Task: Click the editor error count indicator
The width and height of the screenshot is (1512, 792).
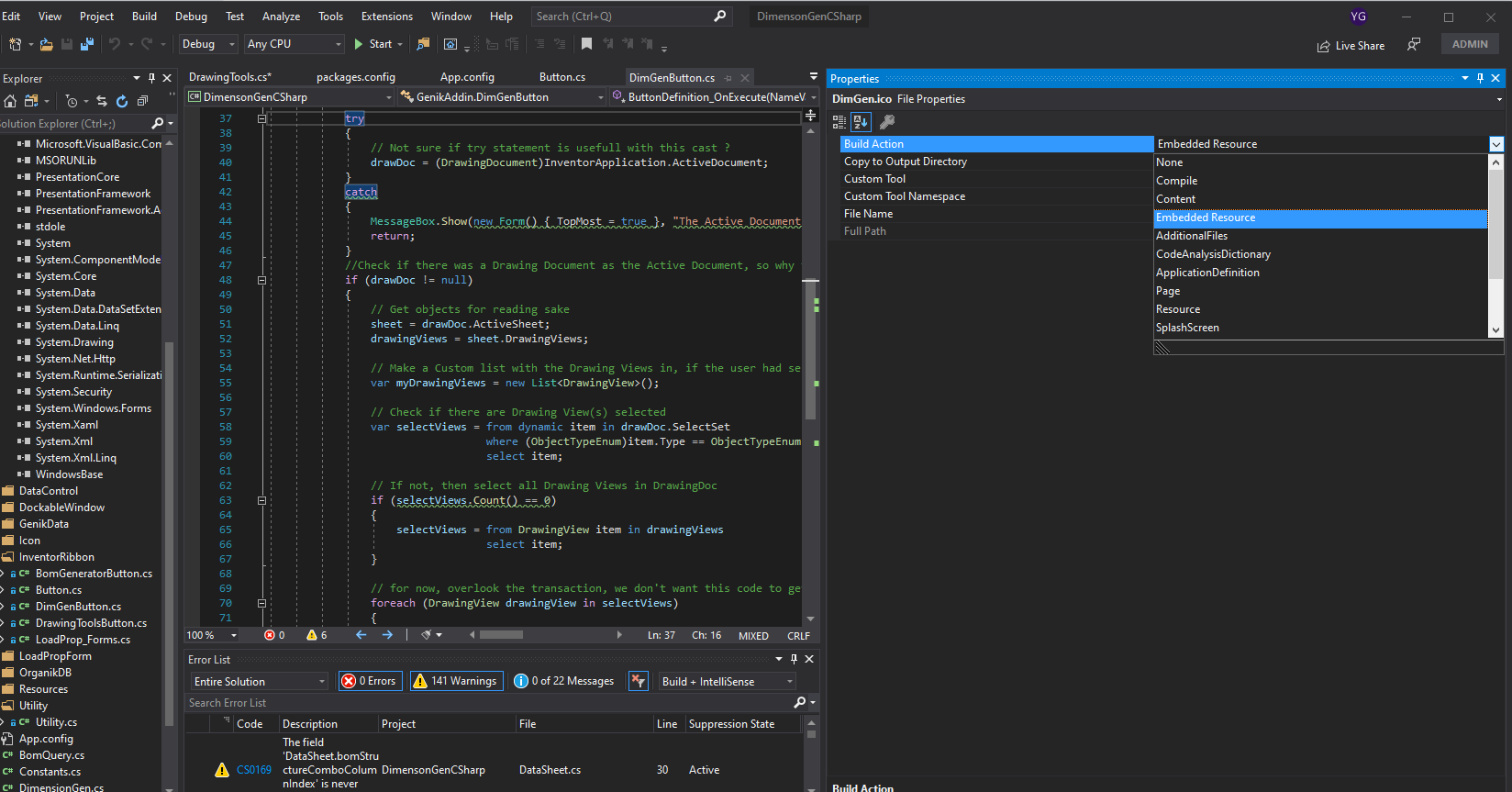Action: click(274, 635)
